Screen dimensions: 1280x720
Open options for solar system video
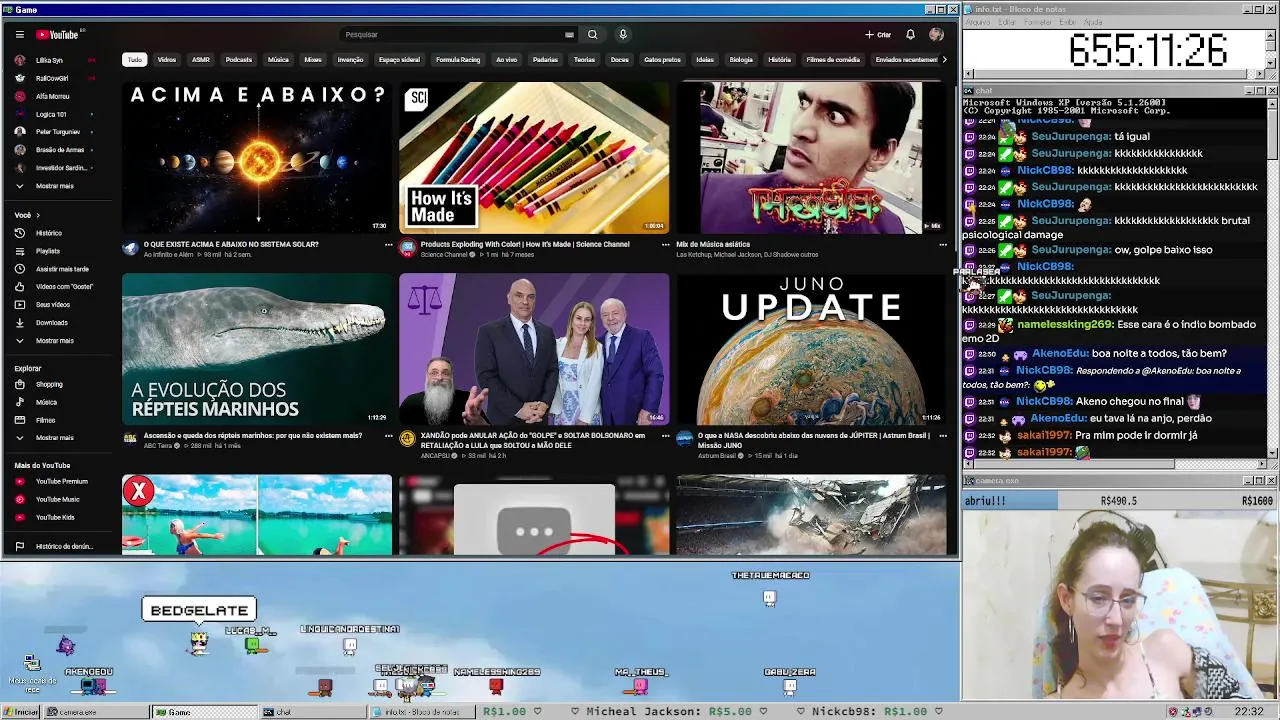tap(388, 244)
